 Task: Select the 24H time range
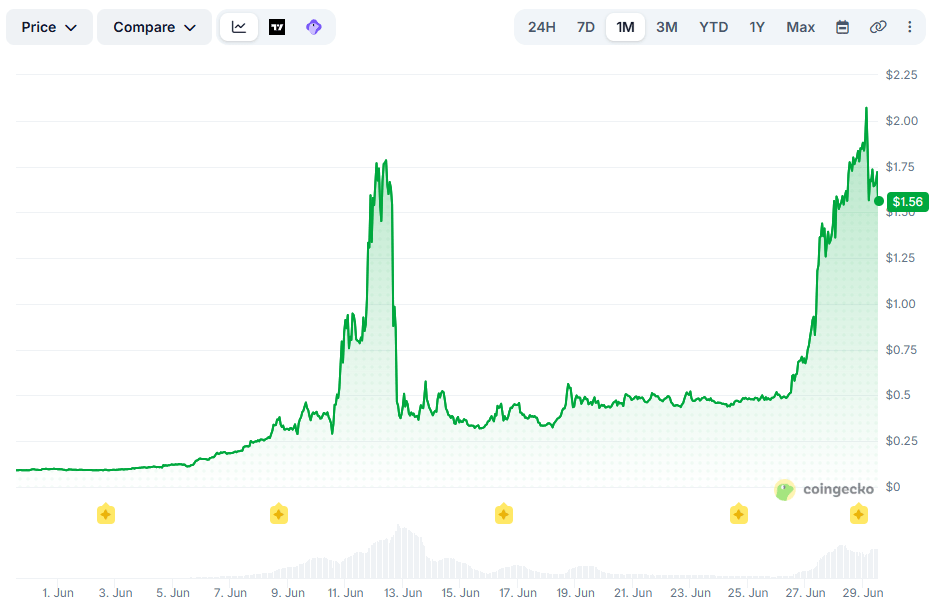click(x=541, y=27)
